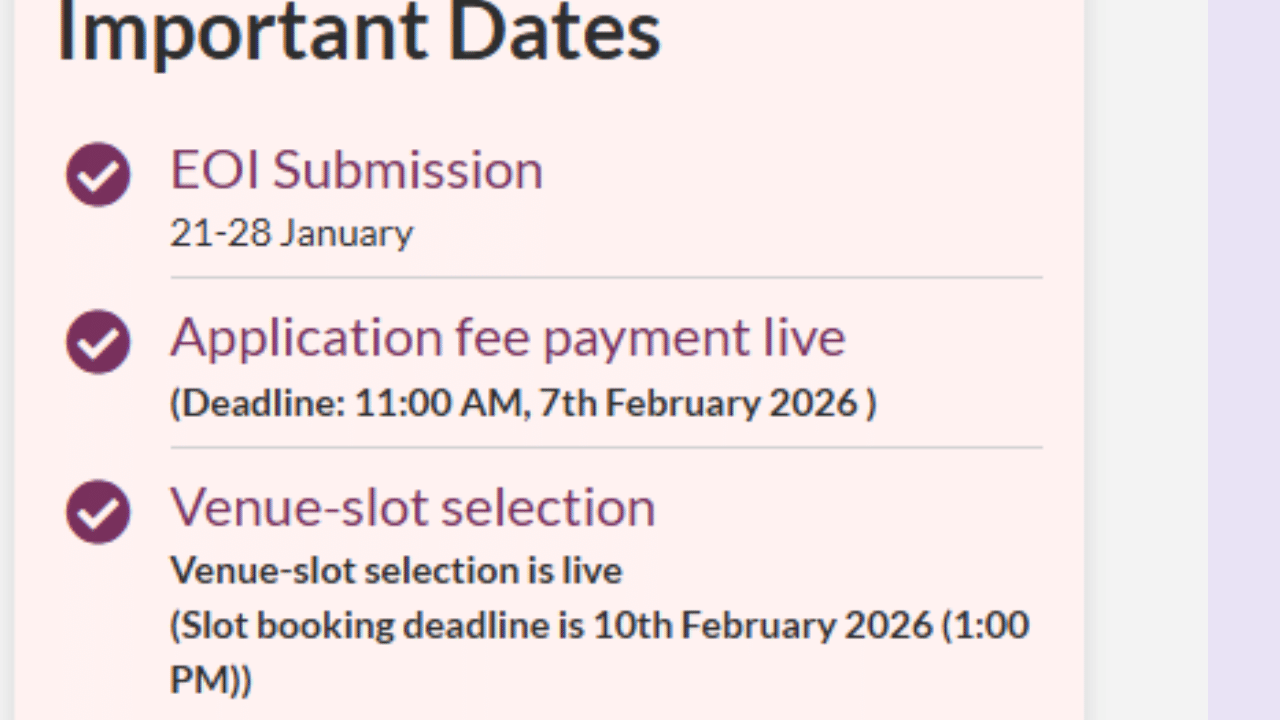This screenshot has height=720, width=1280.
Task: Click the Important Dates heading
Action: pyautogui.click(x=358, y=32)
